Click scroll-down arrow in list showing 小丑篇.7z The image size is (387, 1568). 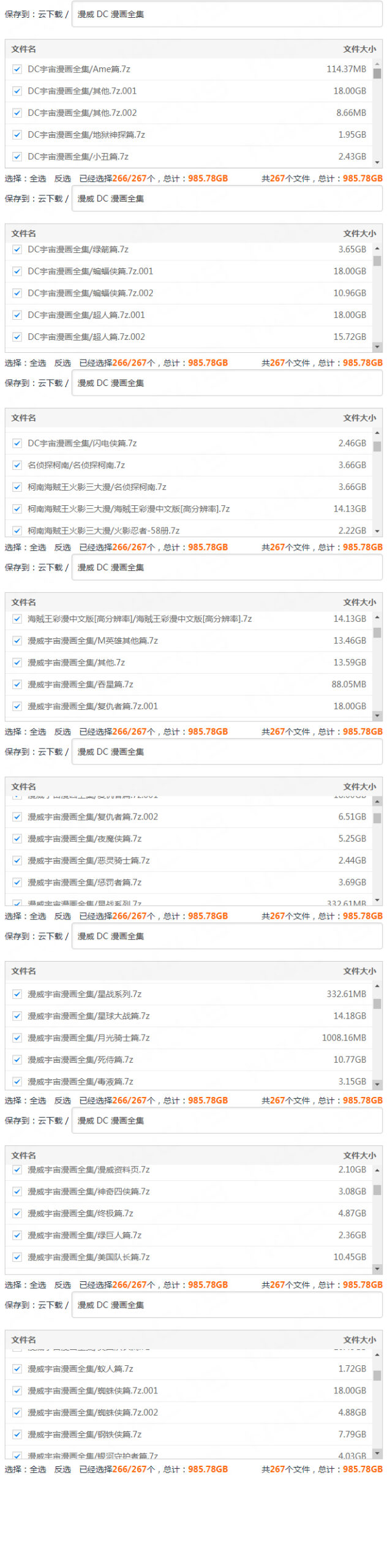point(377,162)
